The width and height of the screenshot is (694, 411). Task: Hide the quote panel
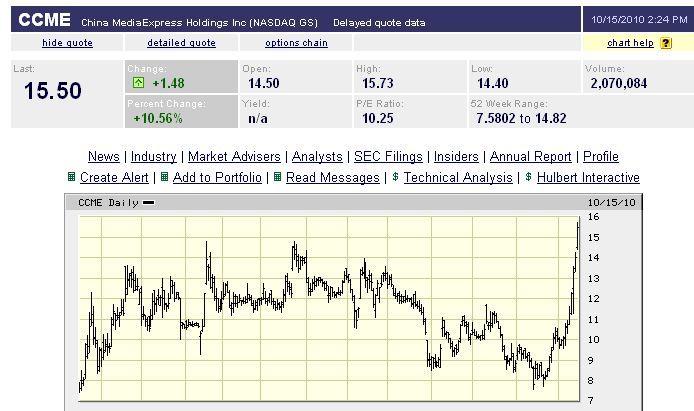(x=67, y=43)
